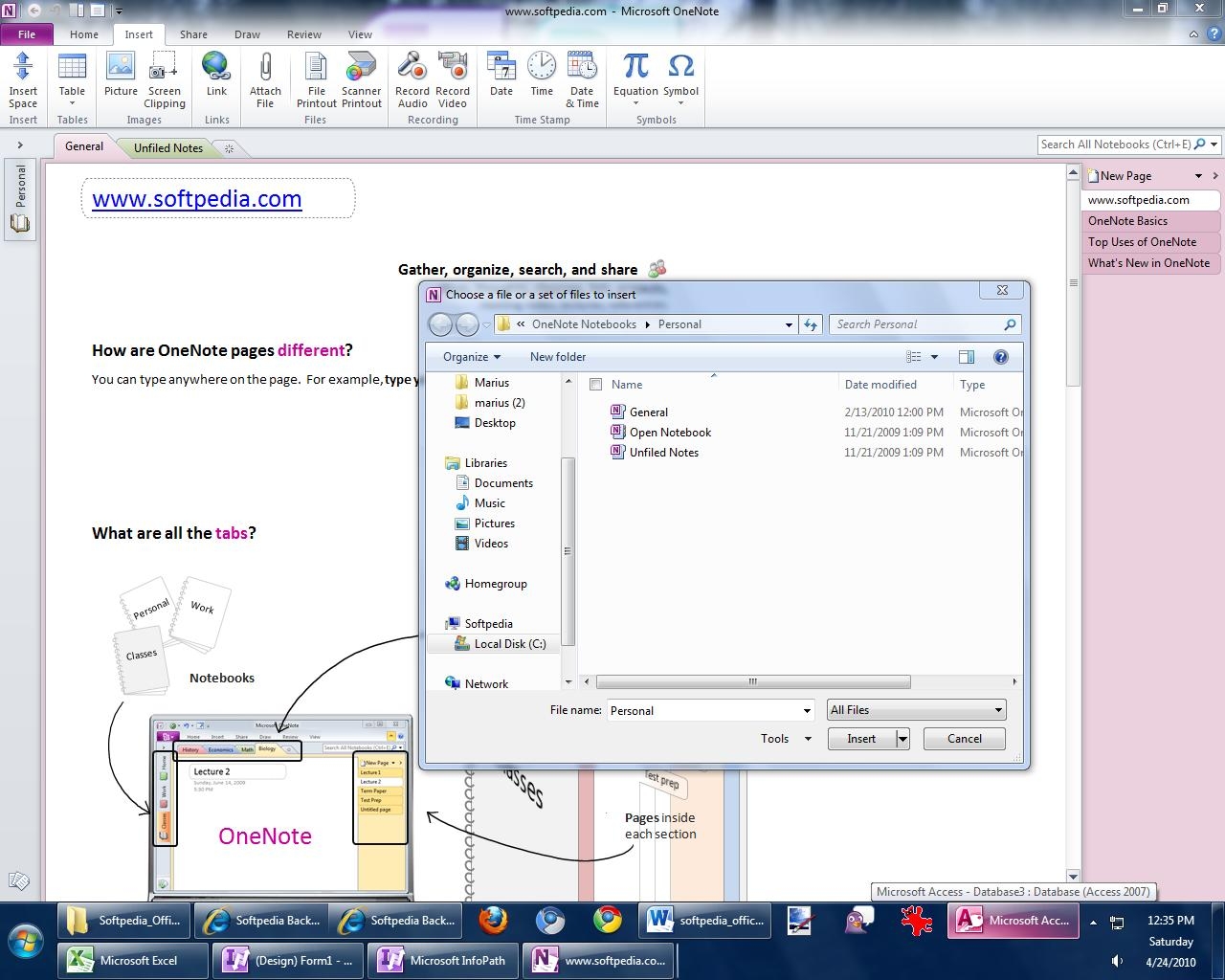The width and height of the screenshot is (1225, 980).
Task: Switch to the Draw ribbon tab
Action: pyautogui.click(x=247, y=34)
